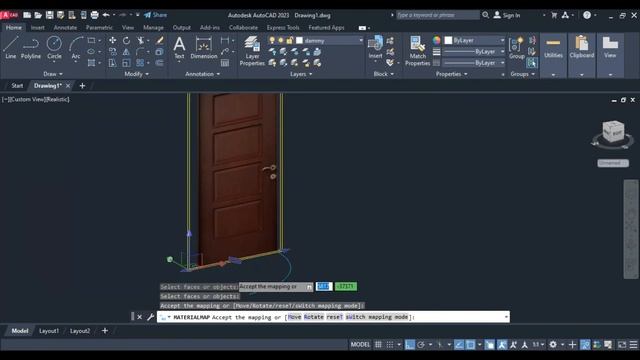Click the command line customize wrench icon

pos(151,317)
